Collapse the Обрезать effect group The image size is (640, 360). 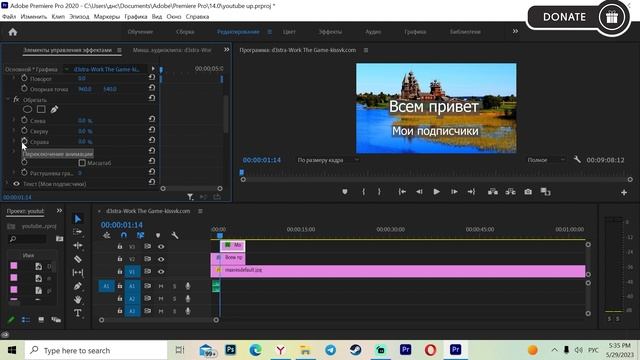(8, 99)
